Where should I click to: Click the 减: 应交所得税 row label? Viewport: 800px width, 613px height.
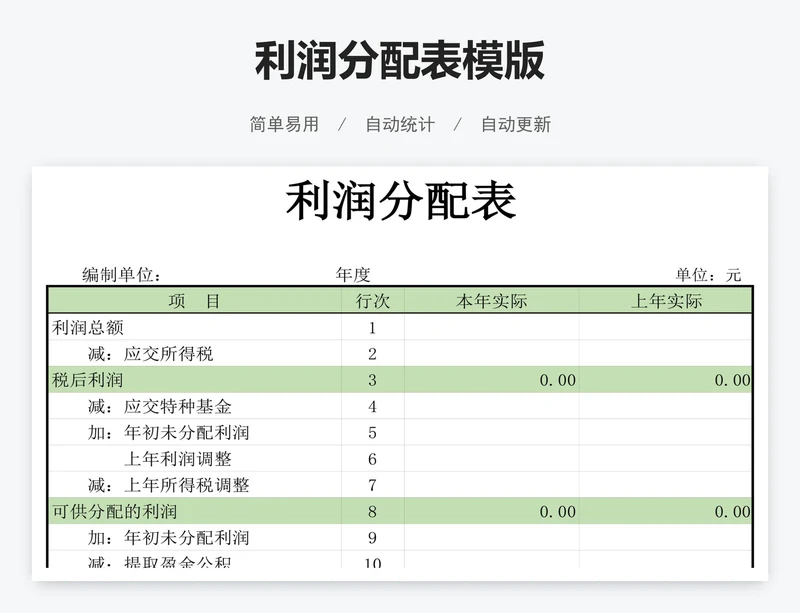pyautogui.click(x=150, y=354)
